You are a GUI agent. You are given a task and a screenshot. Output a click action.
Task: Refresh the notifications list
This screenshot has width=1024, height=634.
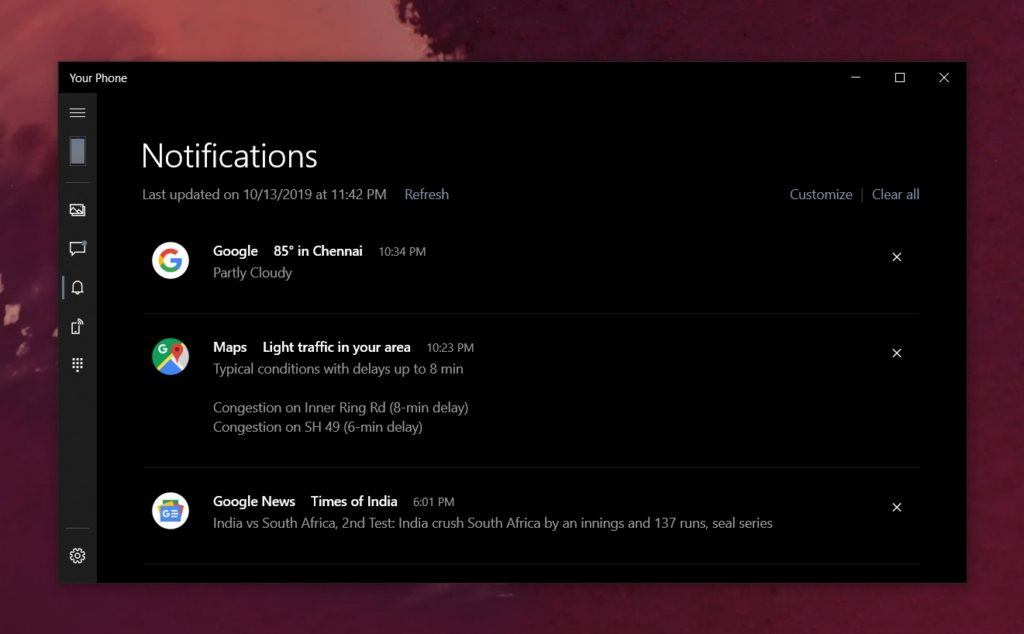(426, 194)
